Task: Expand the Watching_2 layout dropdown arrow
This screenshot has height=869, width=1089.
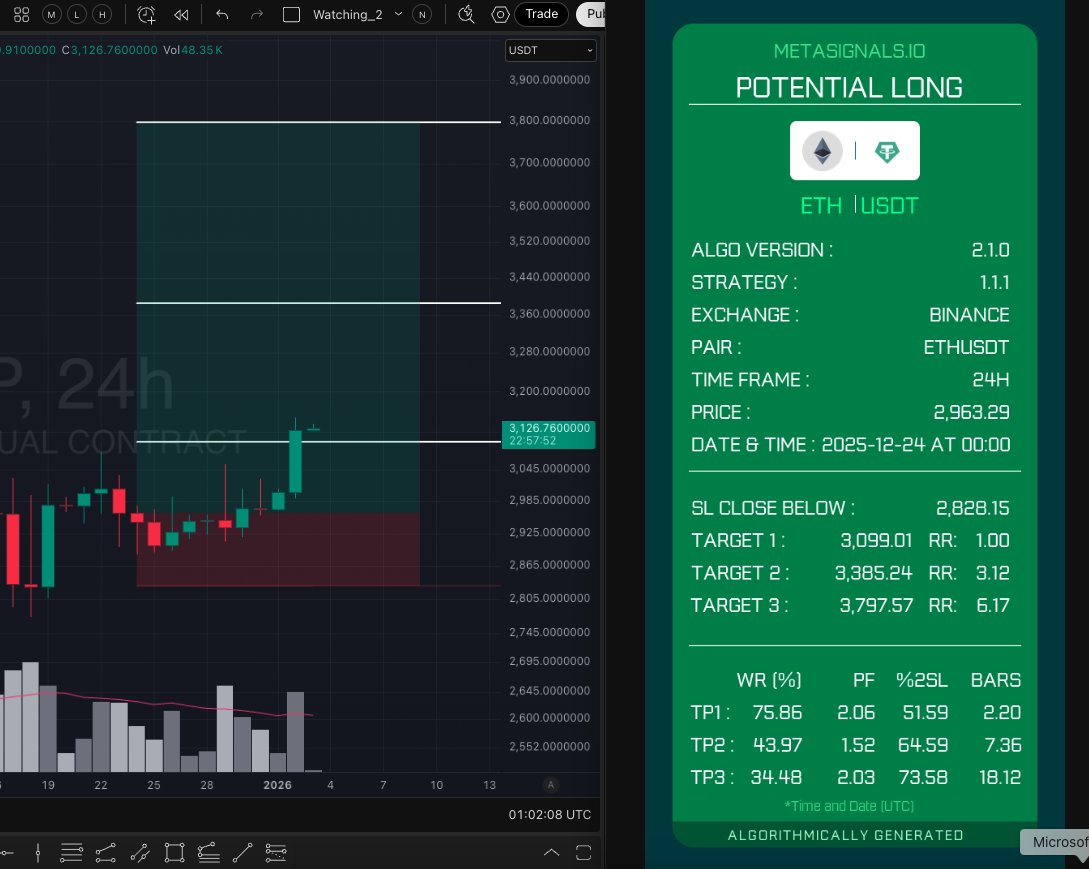Action: (399, 14)
